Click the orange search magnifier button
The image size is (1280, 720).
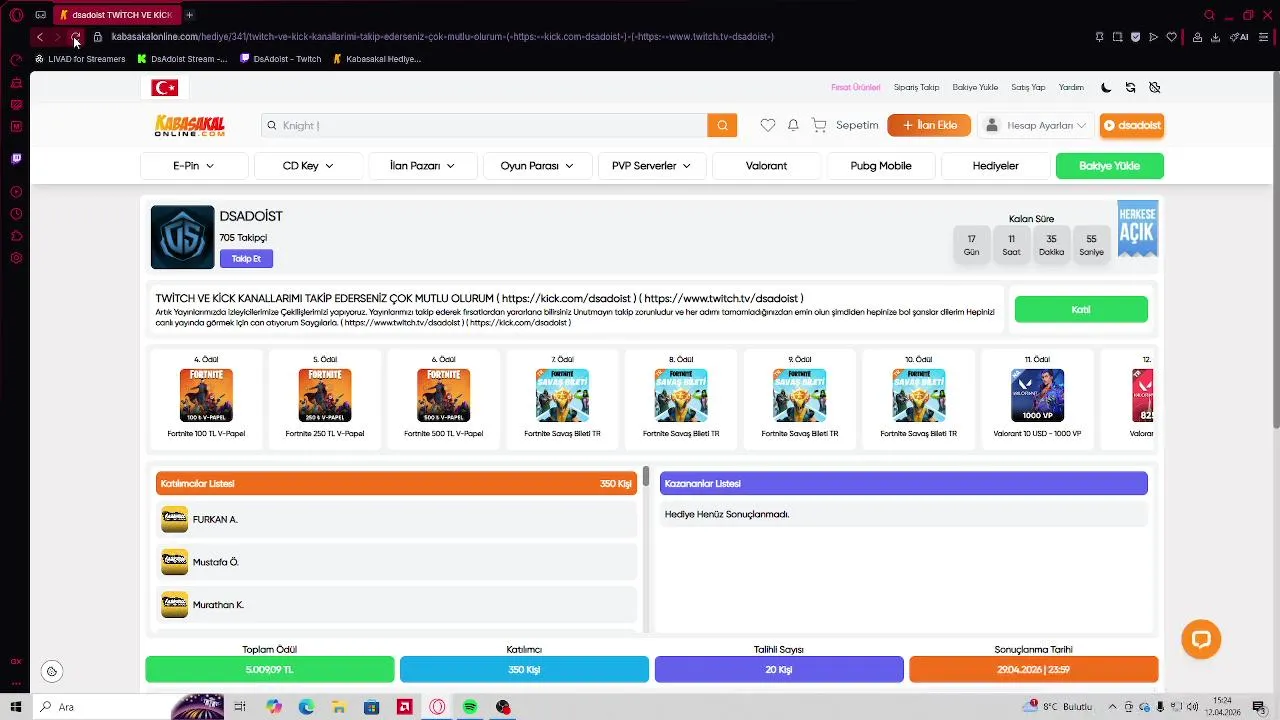(x=722, y=125)
